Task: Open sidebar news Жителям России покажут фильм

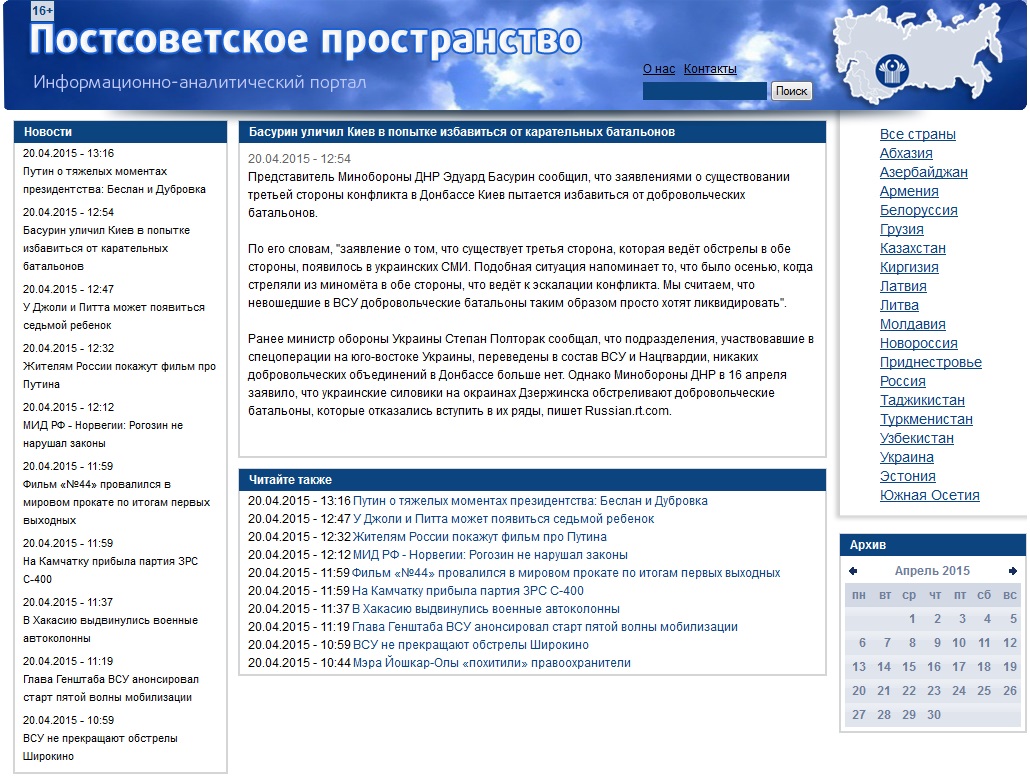Action: coord(119,375)
